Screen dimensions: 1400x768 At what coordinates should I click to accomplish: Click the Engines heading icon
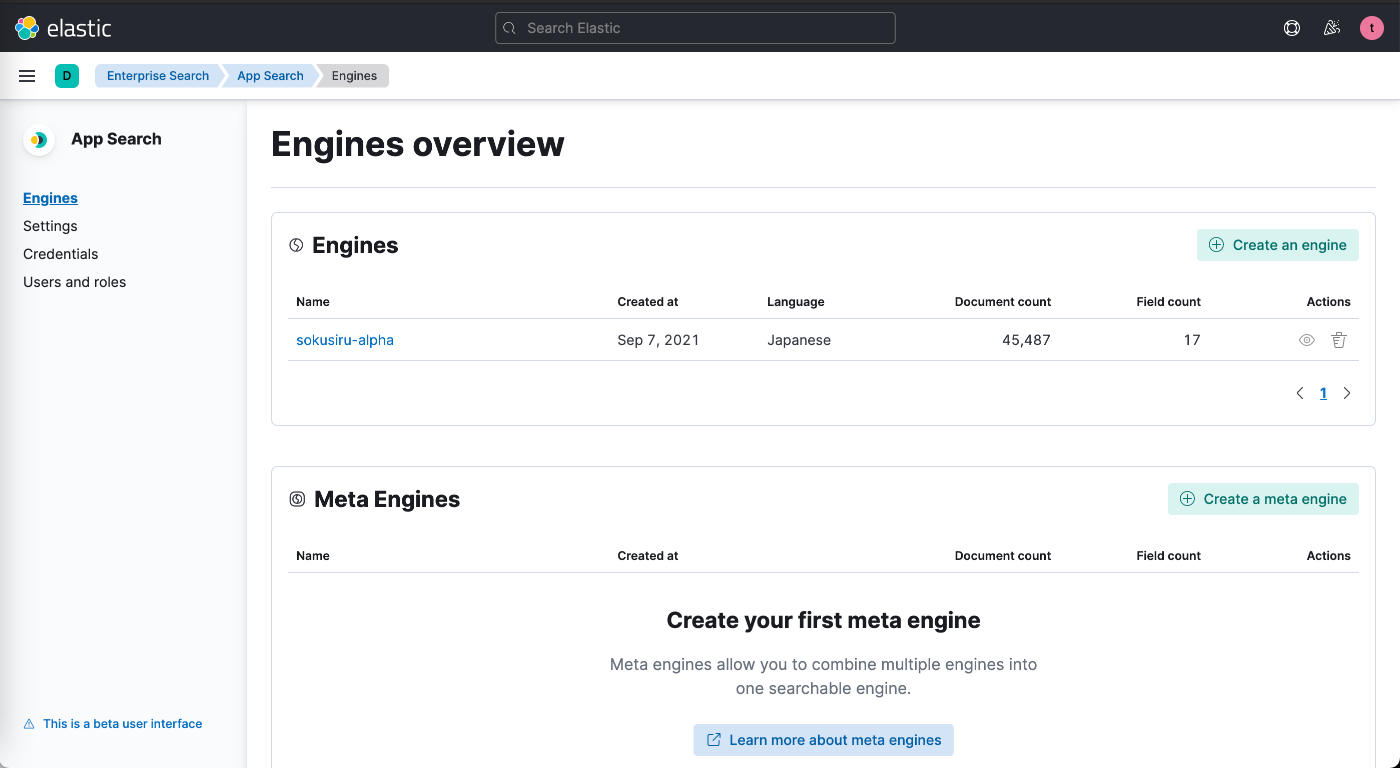click(x=296, y=245)
